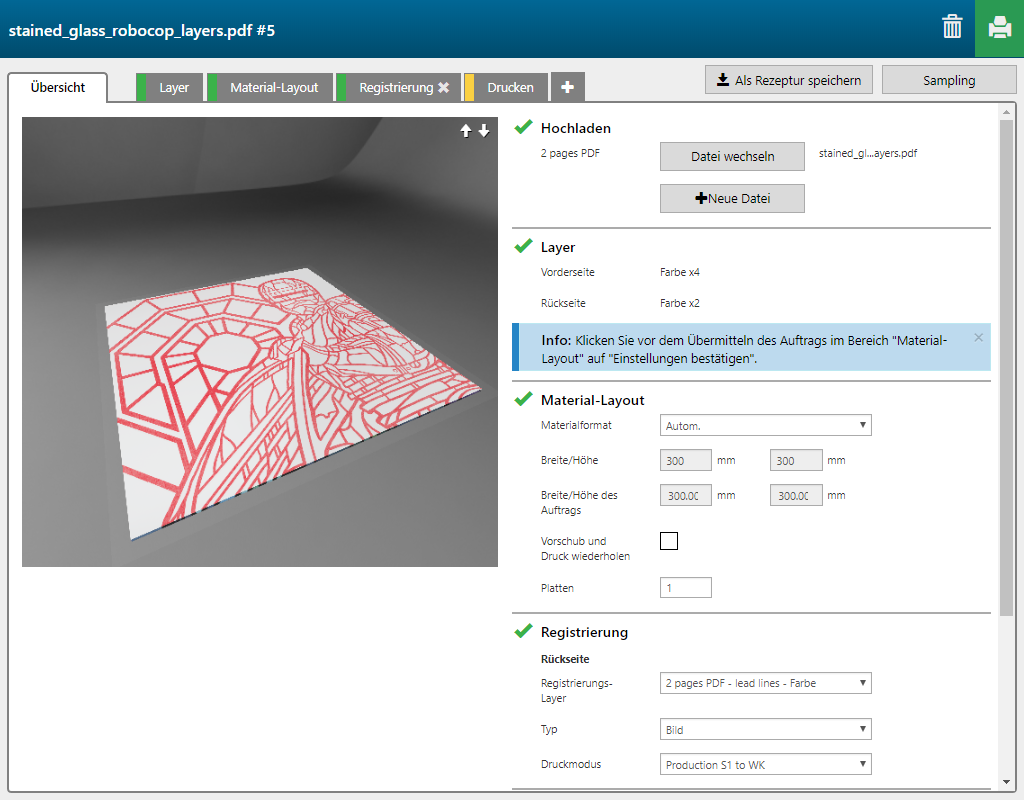Click the Sampling button
1024x800 pixels.
point(949,80)
